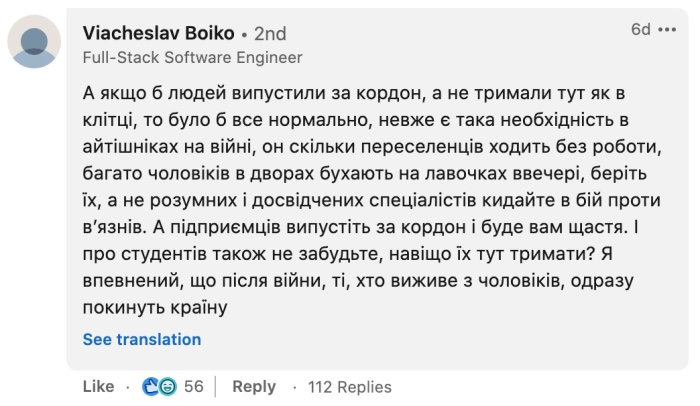Like Viacheslav Boiko's comment
Image resolution: width=700 pixels, height=406 pixels.
coord(98,387)
